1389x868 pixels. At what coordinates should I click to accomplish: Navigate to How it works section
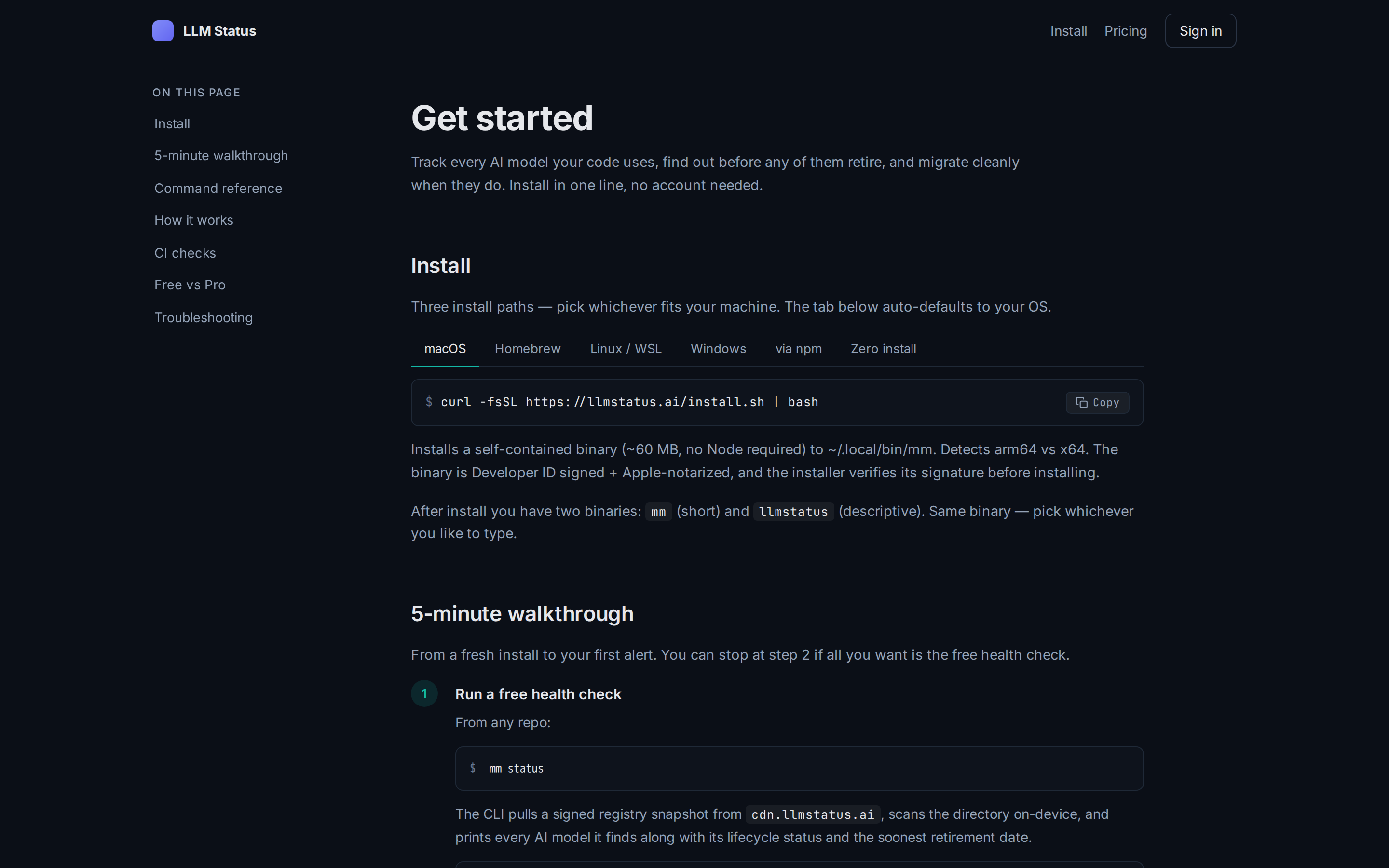(x=193, y=220)
